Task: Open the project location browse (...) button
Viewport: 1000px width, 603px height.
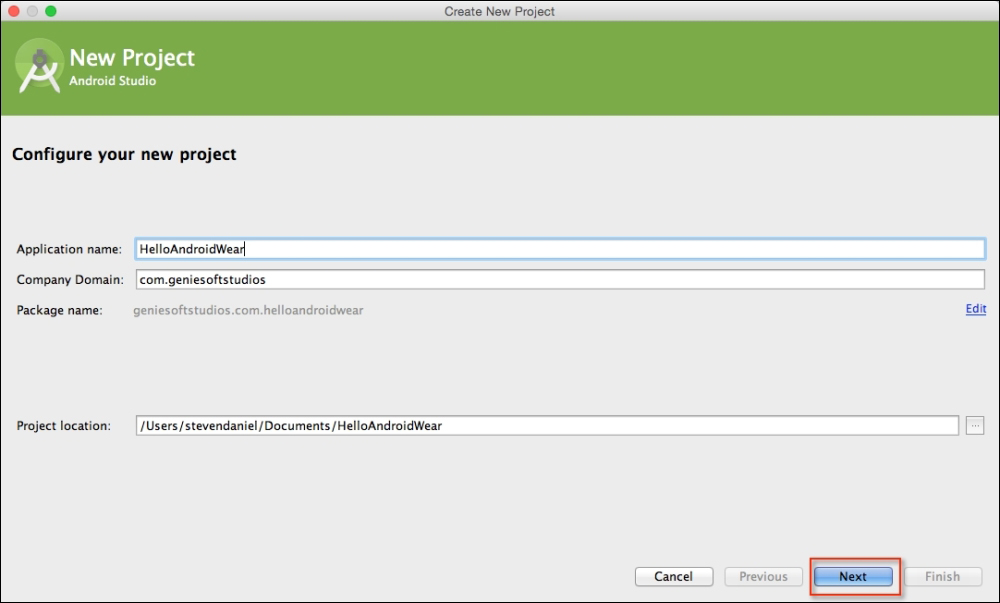Action: click(x=974, y=425)
